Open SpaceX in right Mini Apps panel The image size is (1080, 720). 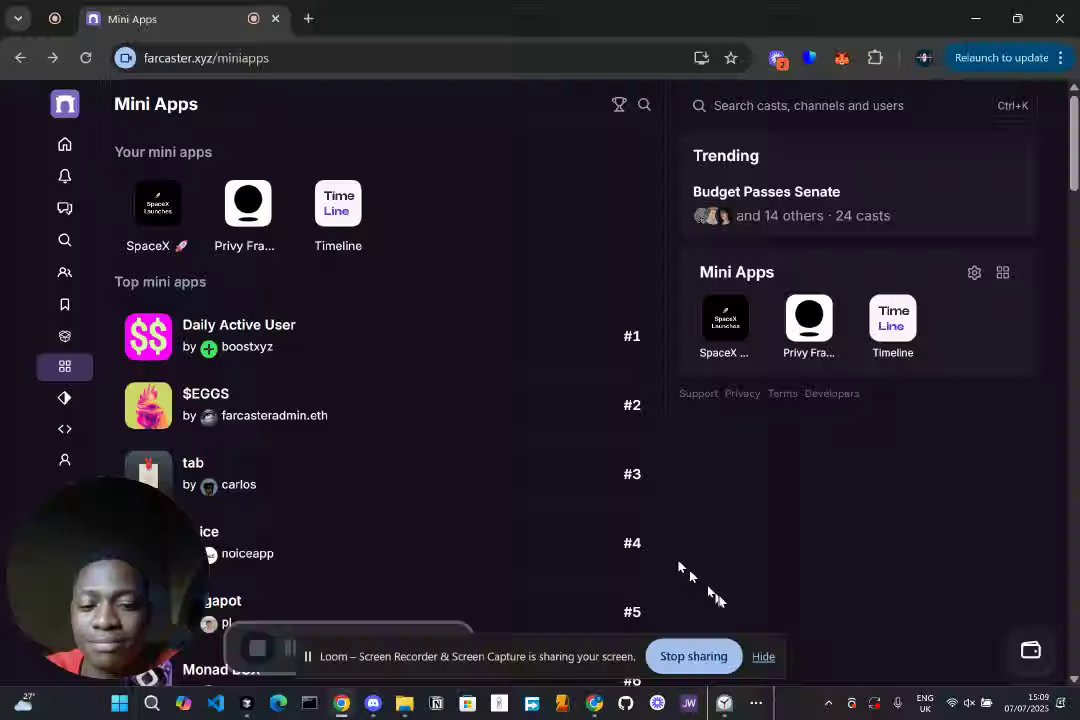pos(725,327)
